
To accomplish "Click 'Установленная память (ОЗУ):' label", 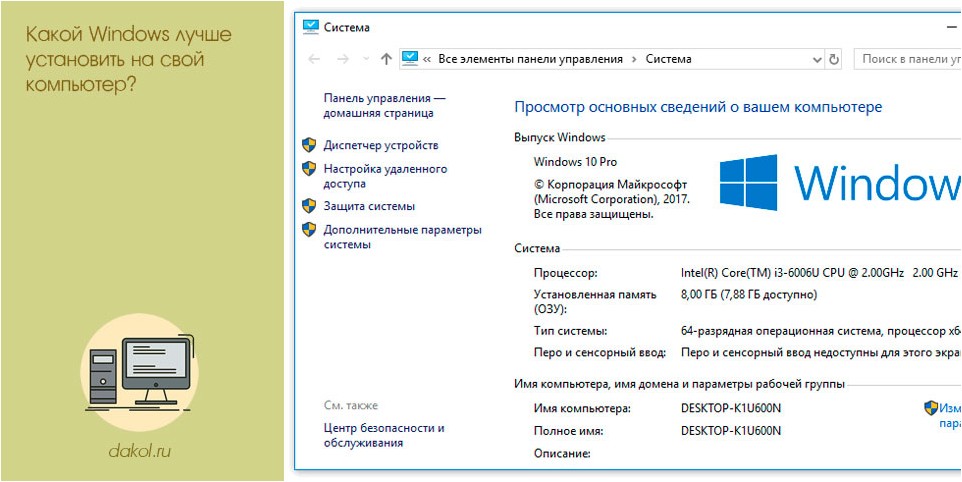I will [x=595, y=302].
